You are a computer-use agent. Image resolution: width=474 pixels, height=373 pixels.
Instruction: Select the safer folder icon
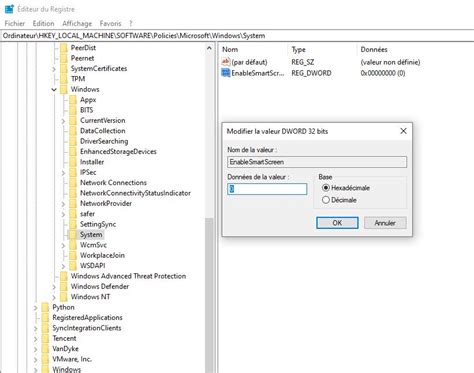(x=73, y=214)
